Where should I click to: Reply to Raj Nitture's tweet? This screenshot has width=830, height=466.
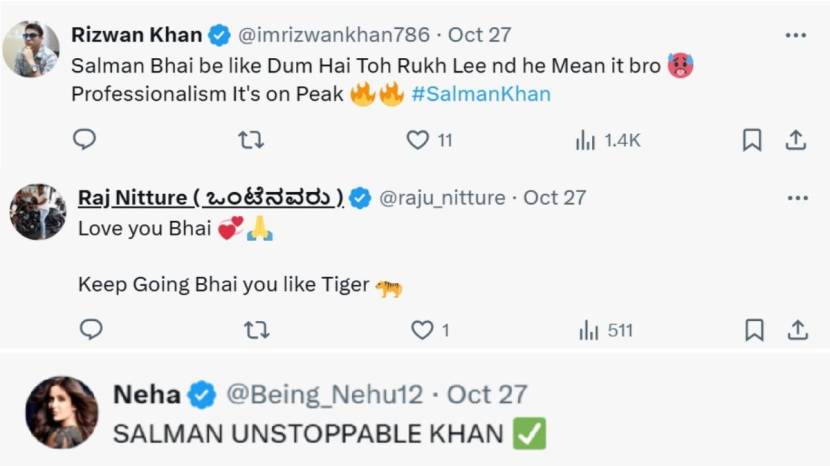(90, 330)
